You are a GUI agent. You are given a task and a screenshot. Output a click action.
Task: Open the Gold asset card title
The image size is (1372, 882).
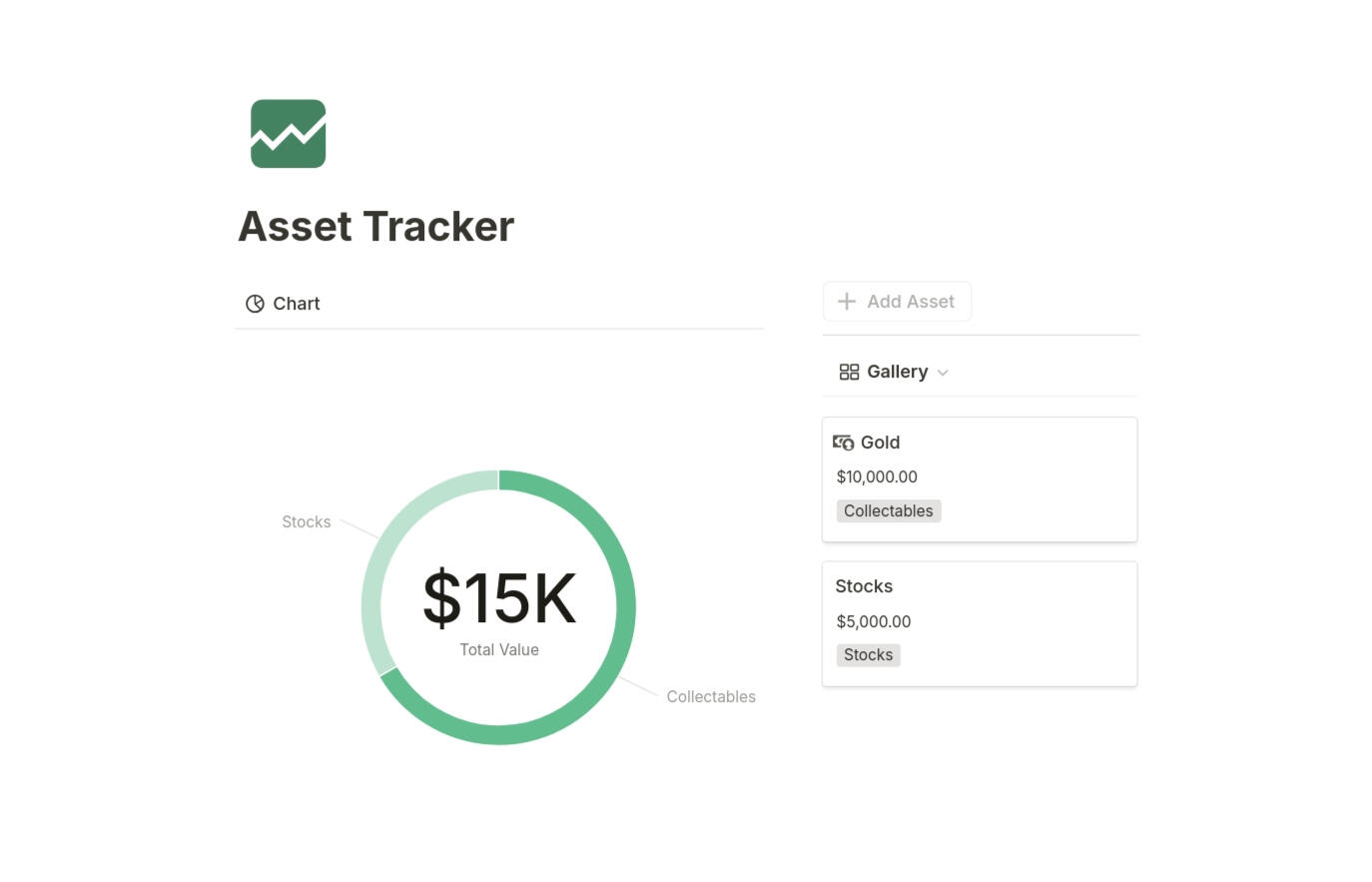[880, 442]
